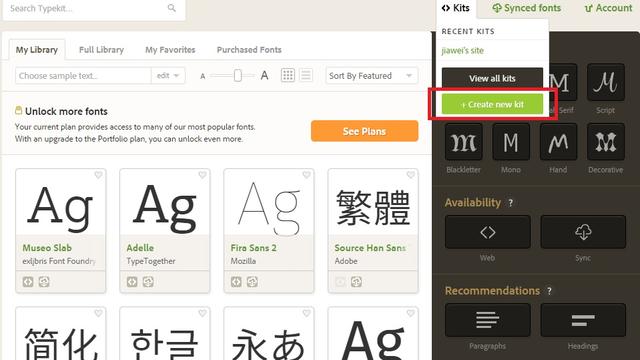This screenshot has width=640, height=360.
Task: Switch to list view icon
Action: click(x=306, y=75)
